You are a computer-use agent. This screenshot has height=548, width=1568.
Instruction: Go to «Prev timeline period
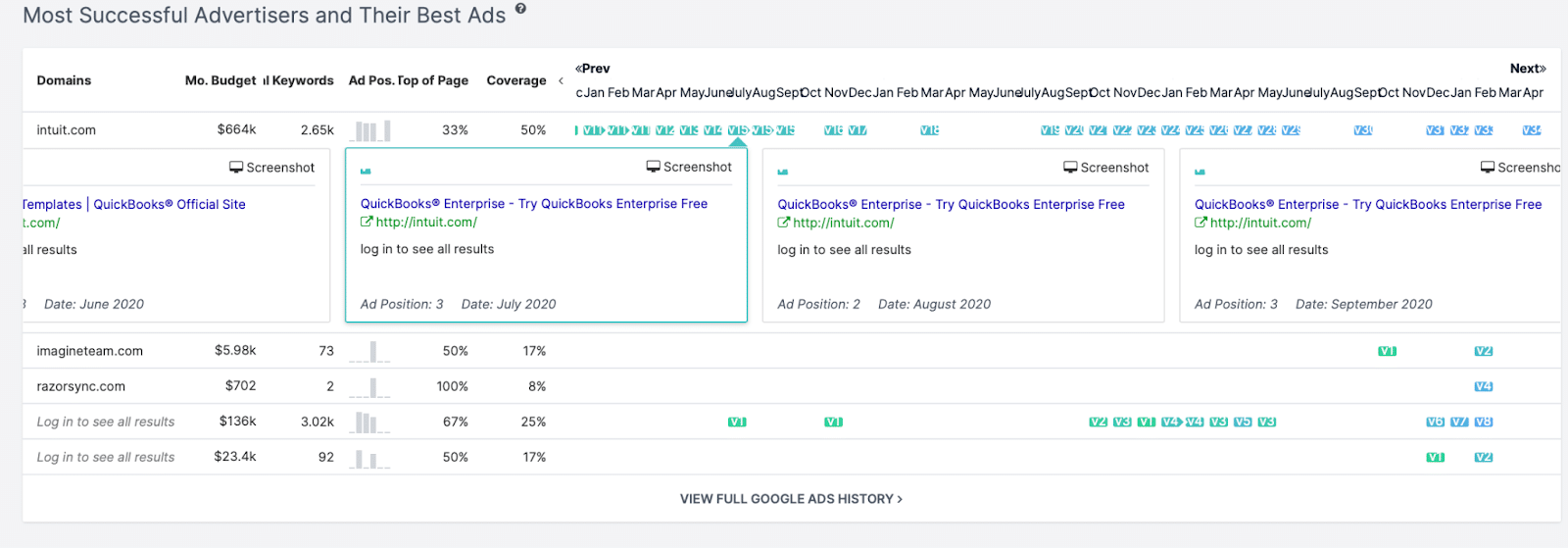(x=593, y=69)
